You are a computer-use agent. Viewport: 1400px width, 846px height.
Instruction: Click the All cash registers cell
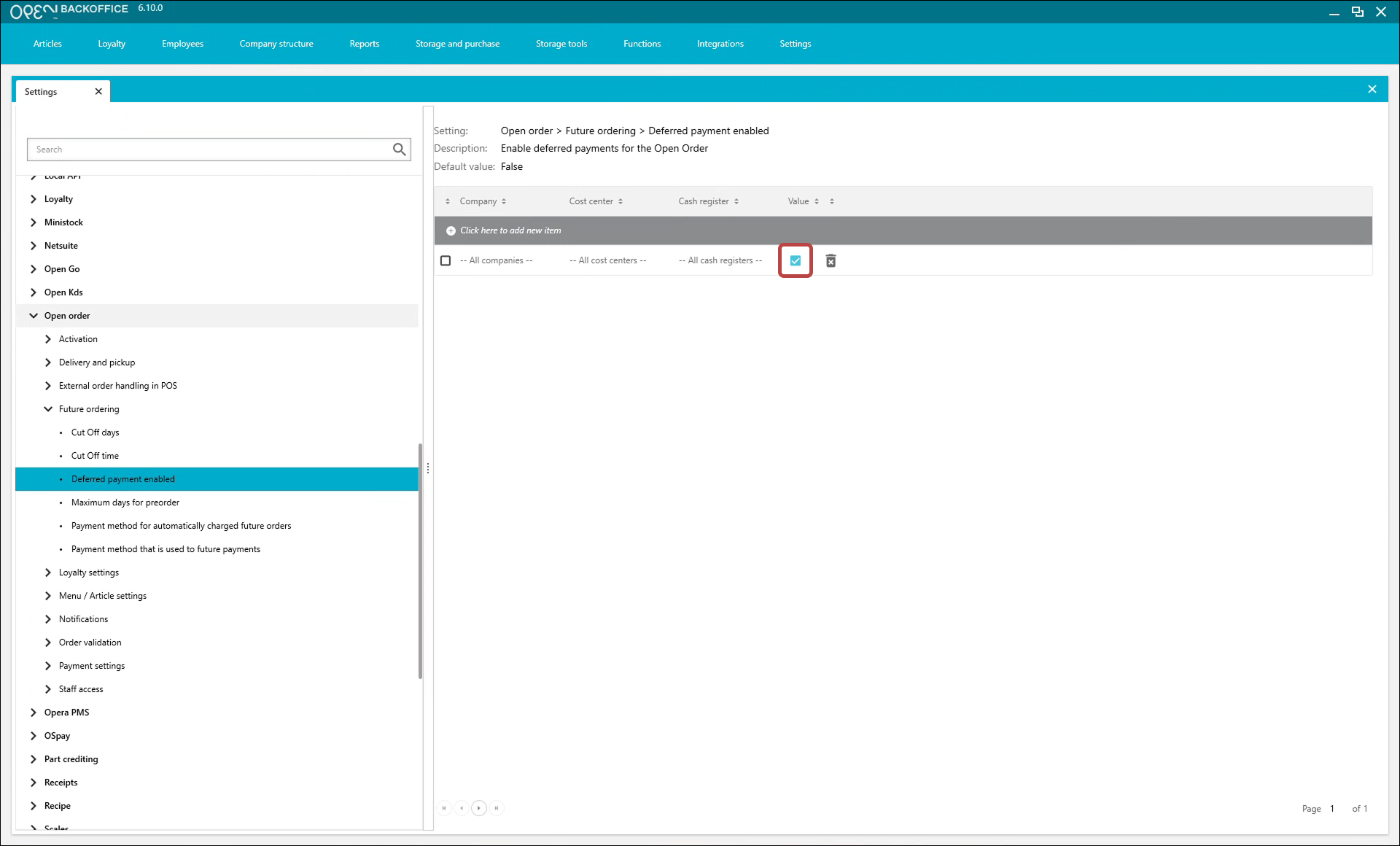(720, 260)
